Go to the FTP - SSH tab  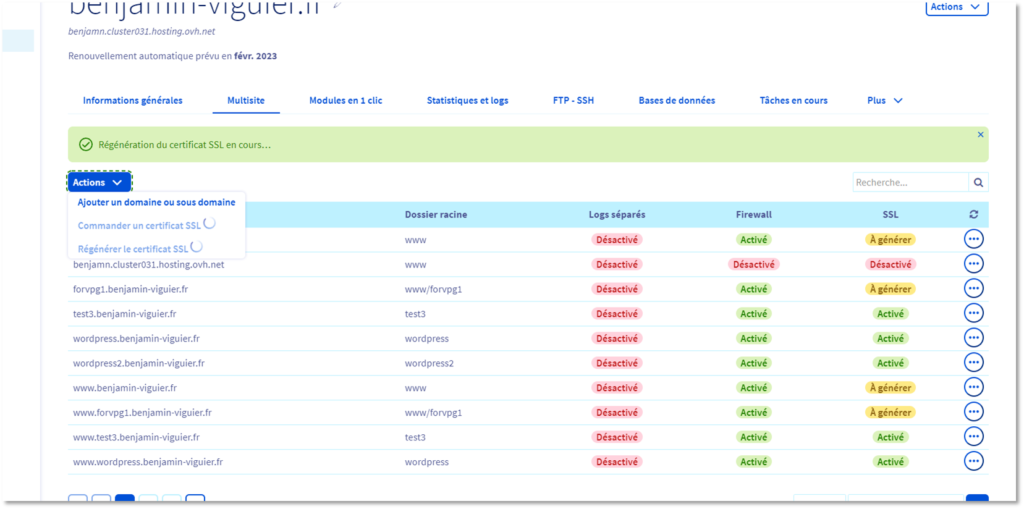(x=573, y=101)
